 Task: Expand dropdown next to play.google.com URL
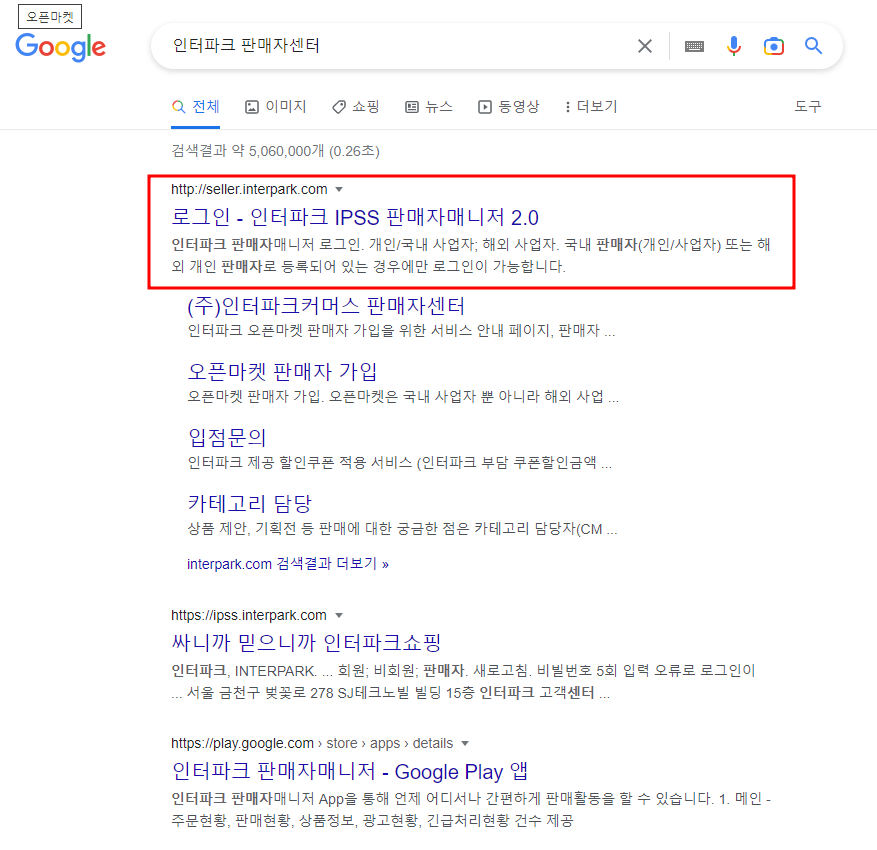[x=465, y=744]
